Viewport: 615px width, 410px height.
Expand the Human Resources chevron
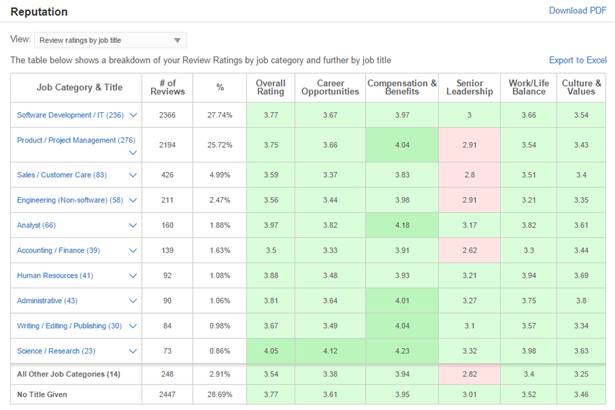(x=133, y=275)
